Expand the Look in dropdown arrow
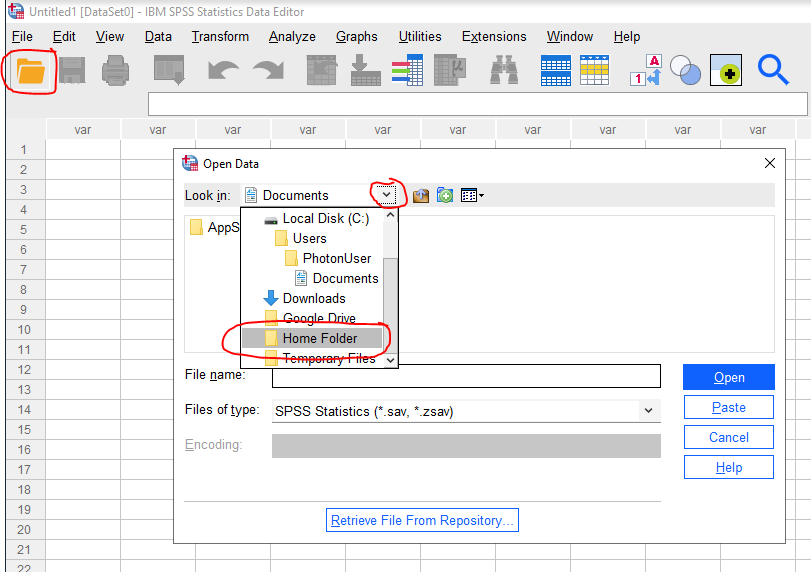Viewport: 811px width, 572px height. point(387,195)
